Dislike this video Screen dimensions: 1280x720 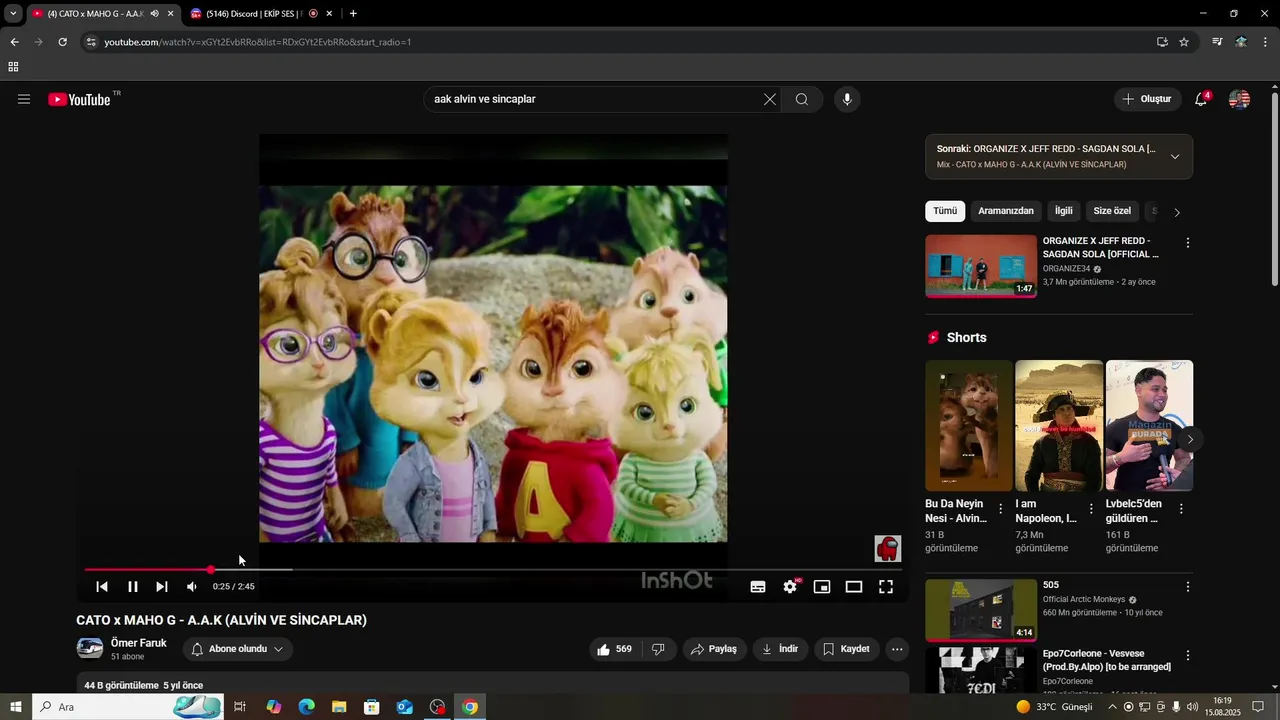(658, 649)
